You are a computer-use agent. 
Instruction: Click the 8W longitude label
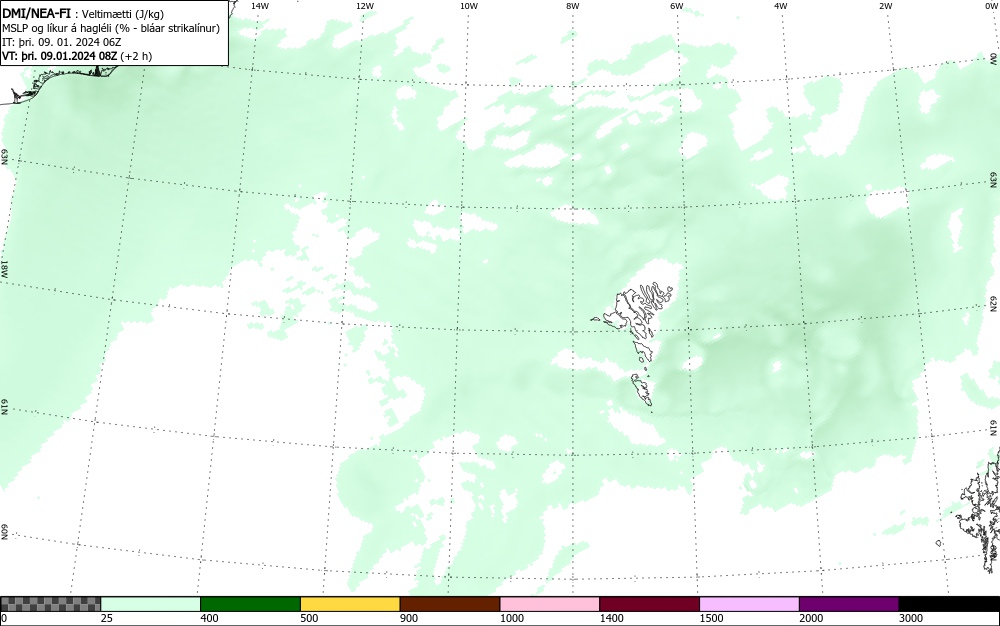[573, 6]
